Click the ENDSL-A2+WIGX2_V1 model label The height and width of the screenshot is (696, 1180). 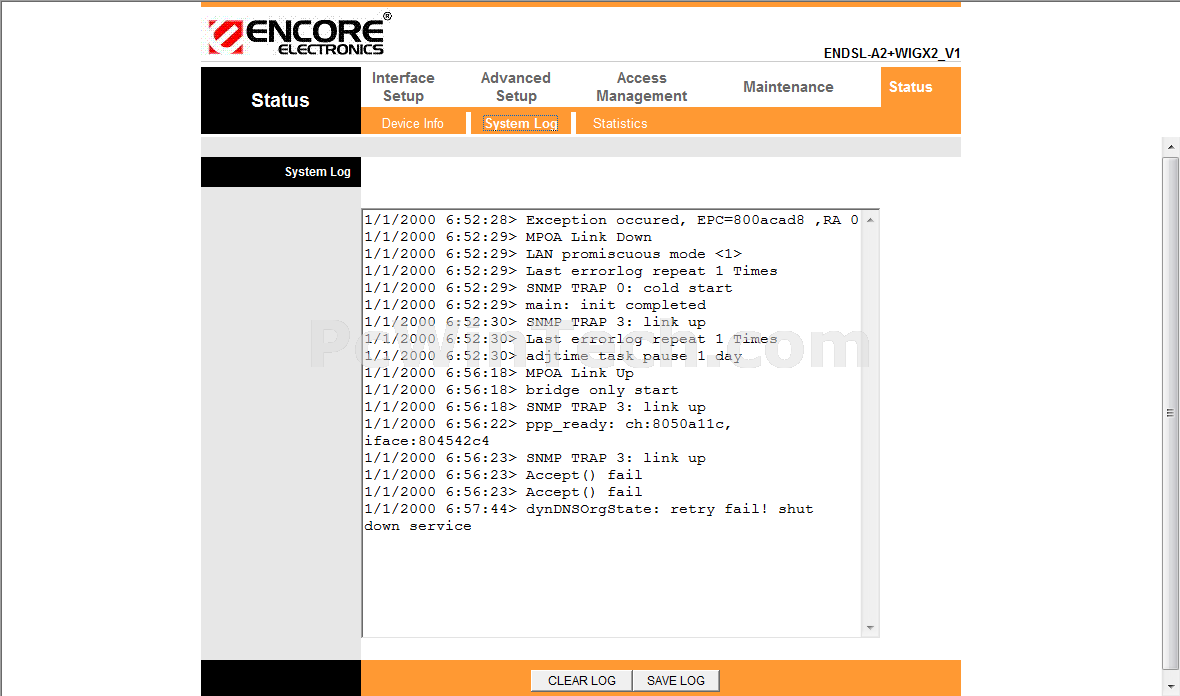[892, 53]
